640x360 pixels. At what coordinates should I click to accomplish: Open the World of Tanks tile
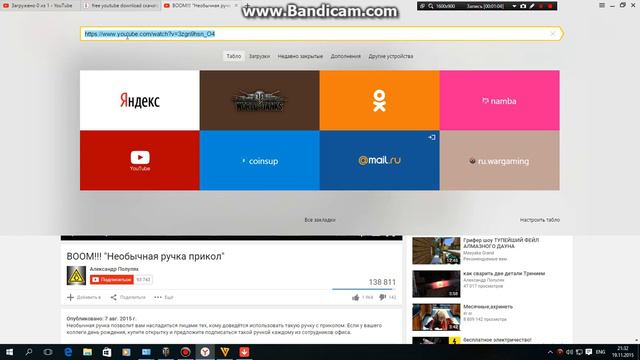(x=260, y=100)
